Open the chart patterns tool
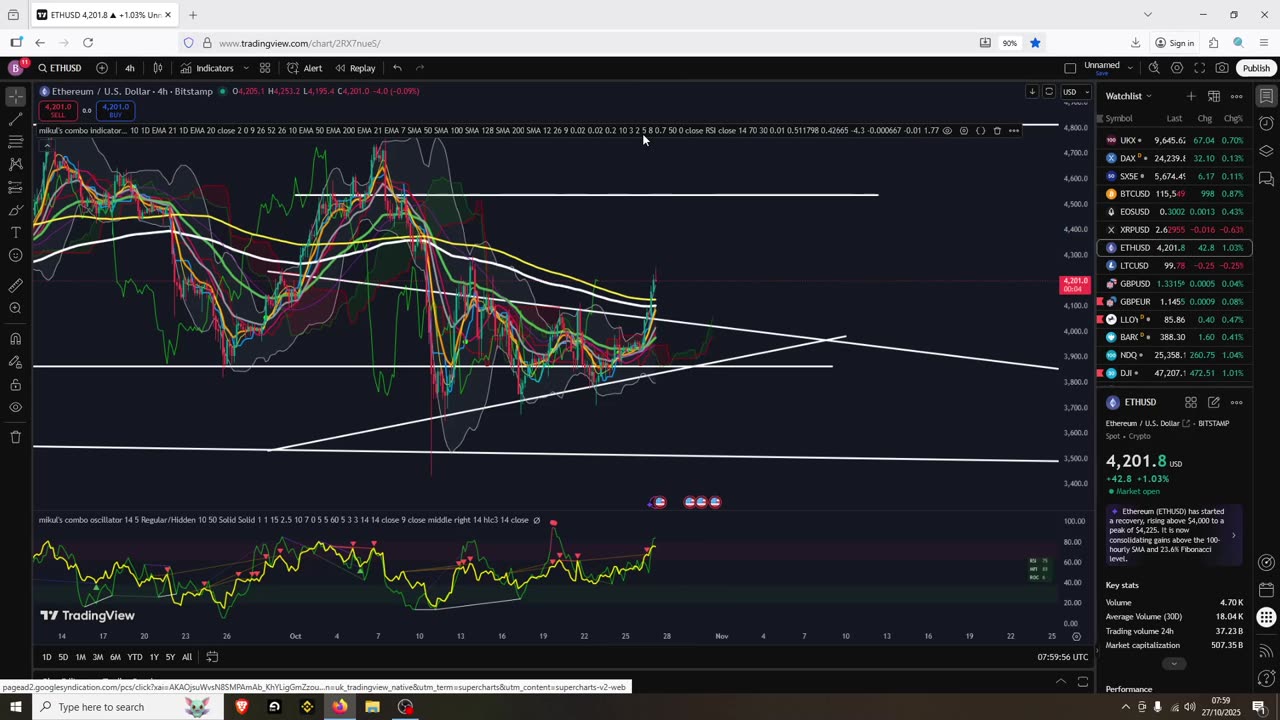Image resolution: width=1280 pixels, height=720 pixels. click(x=15, y=164)
